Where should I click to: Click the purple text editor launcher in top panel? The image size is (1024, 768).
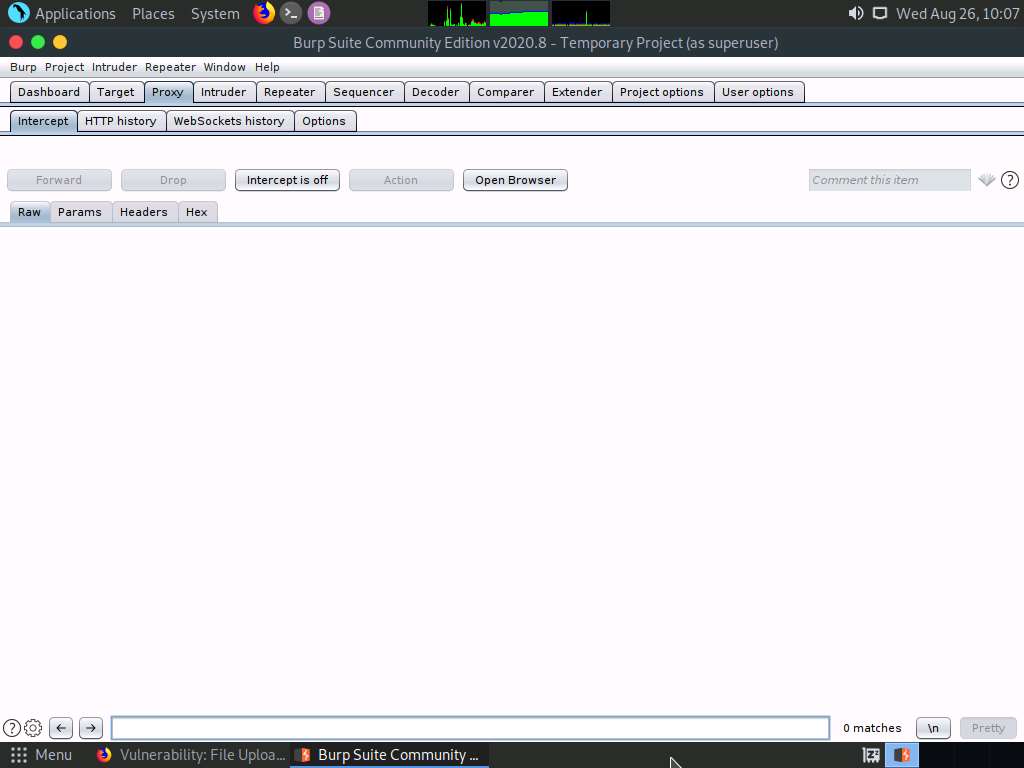[x=318, y=13]
